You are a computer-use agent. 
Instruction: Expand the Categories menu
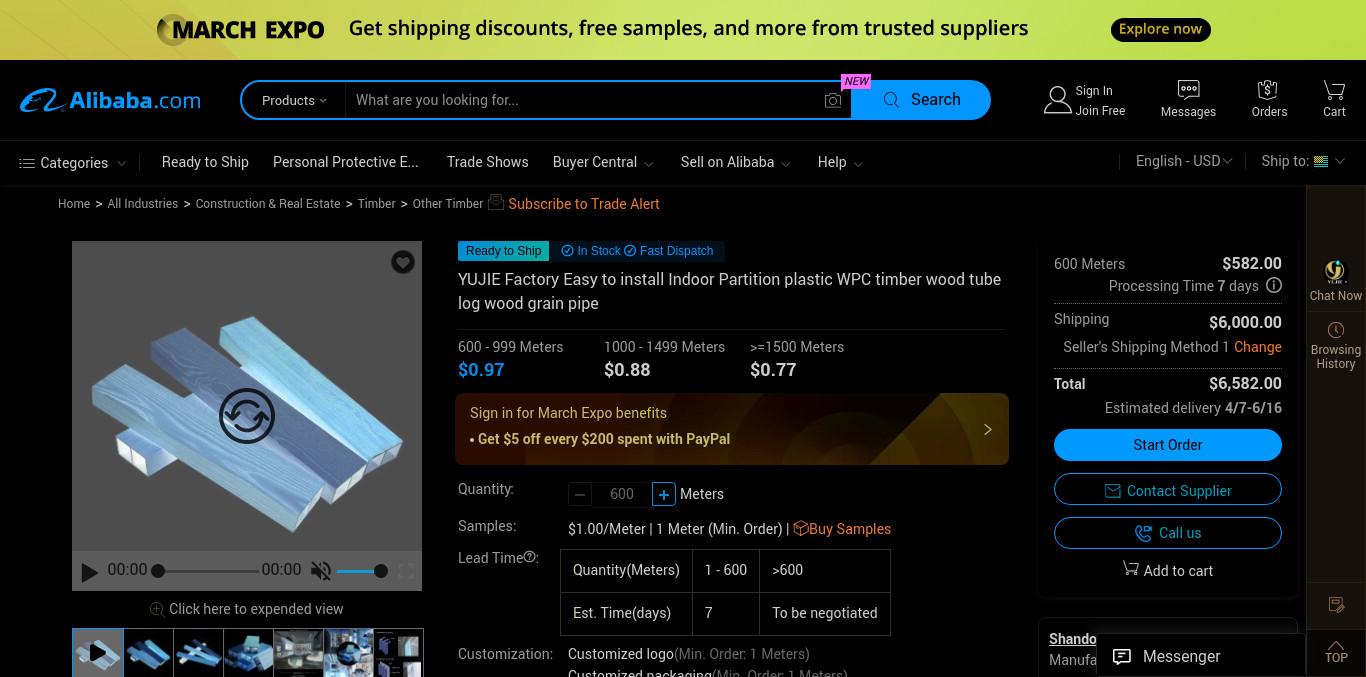73,162
